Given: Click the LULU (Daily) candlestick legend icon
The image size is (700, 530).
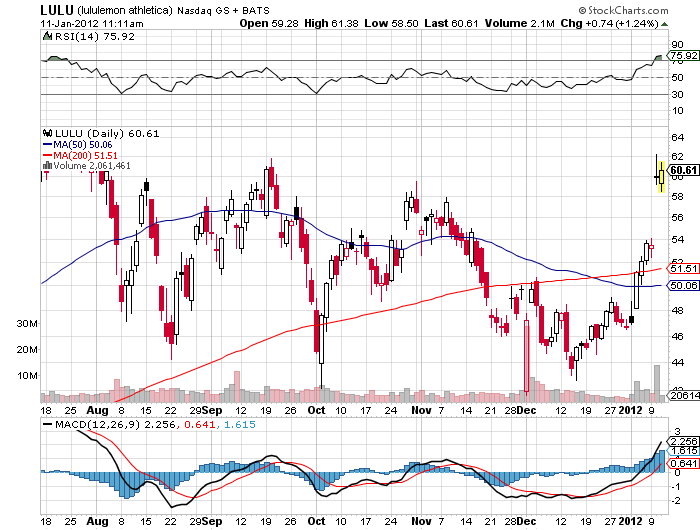Looking at the screenshot, I should point(47,133).
